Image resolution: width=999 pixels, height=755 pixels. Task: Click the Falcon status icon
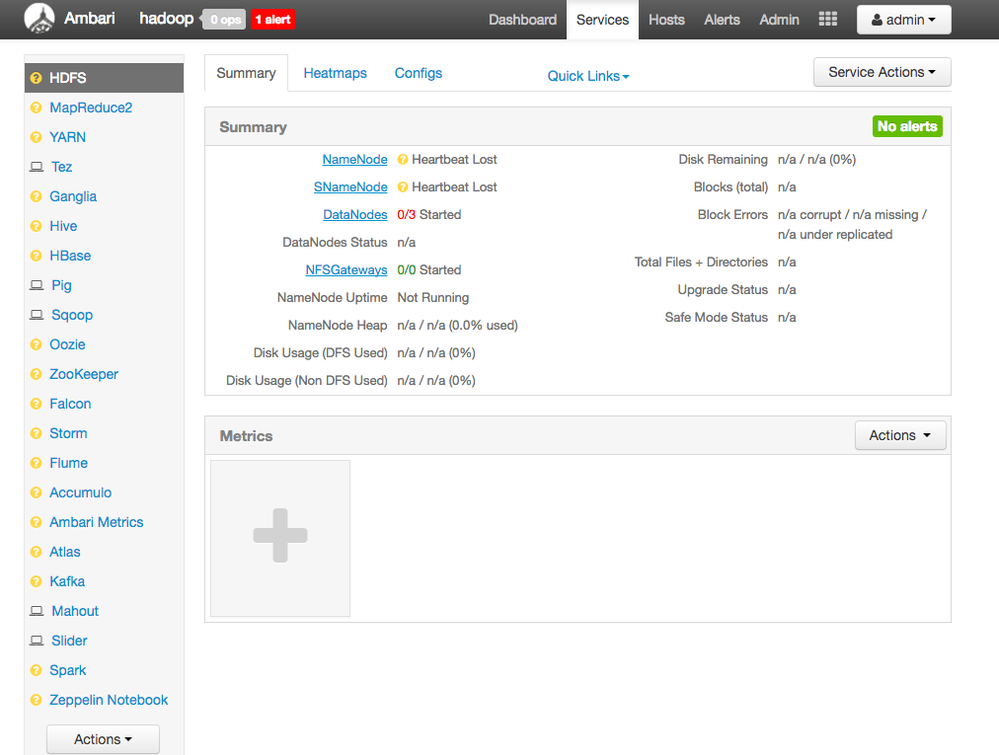(x=36, y=404)
